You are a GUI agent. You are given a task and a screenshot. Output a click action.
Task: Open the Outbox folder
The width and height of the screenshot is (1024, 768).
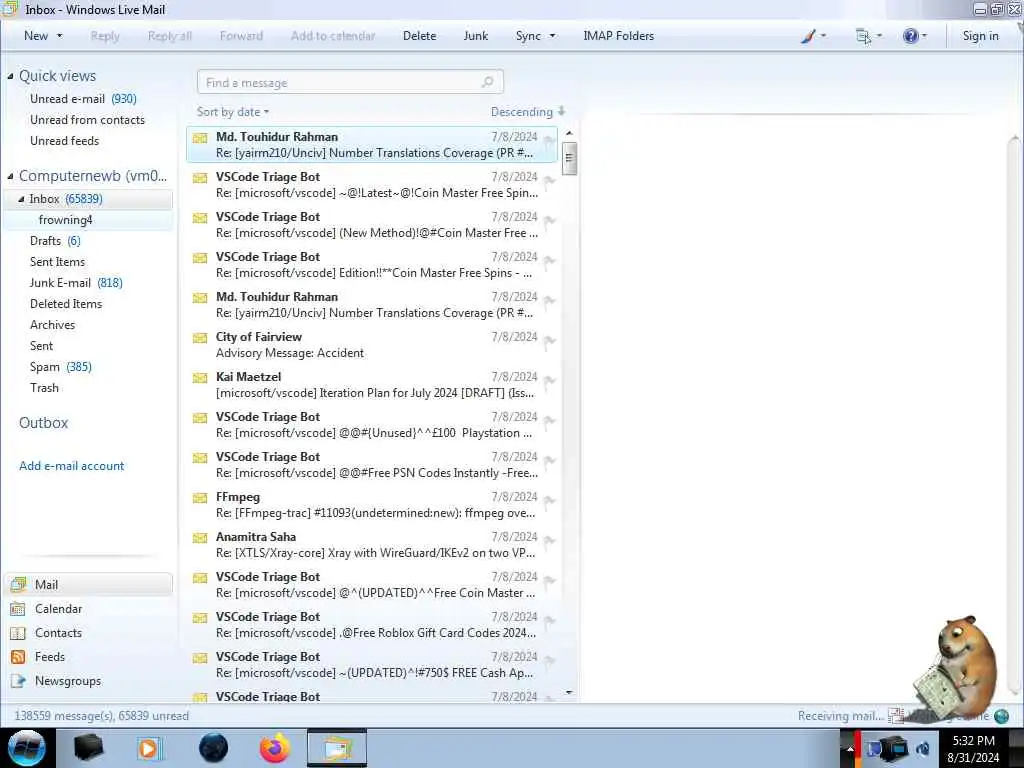[x=43, y=423]
